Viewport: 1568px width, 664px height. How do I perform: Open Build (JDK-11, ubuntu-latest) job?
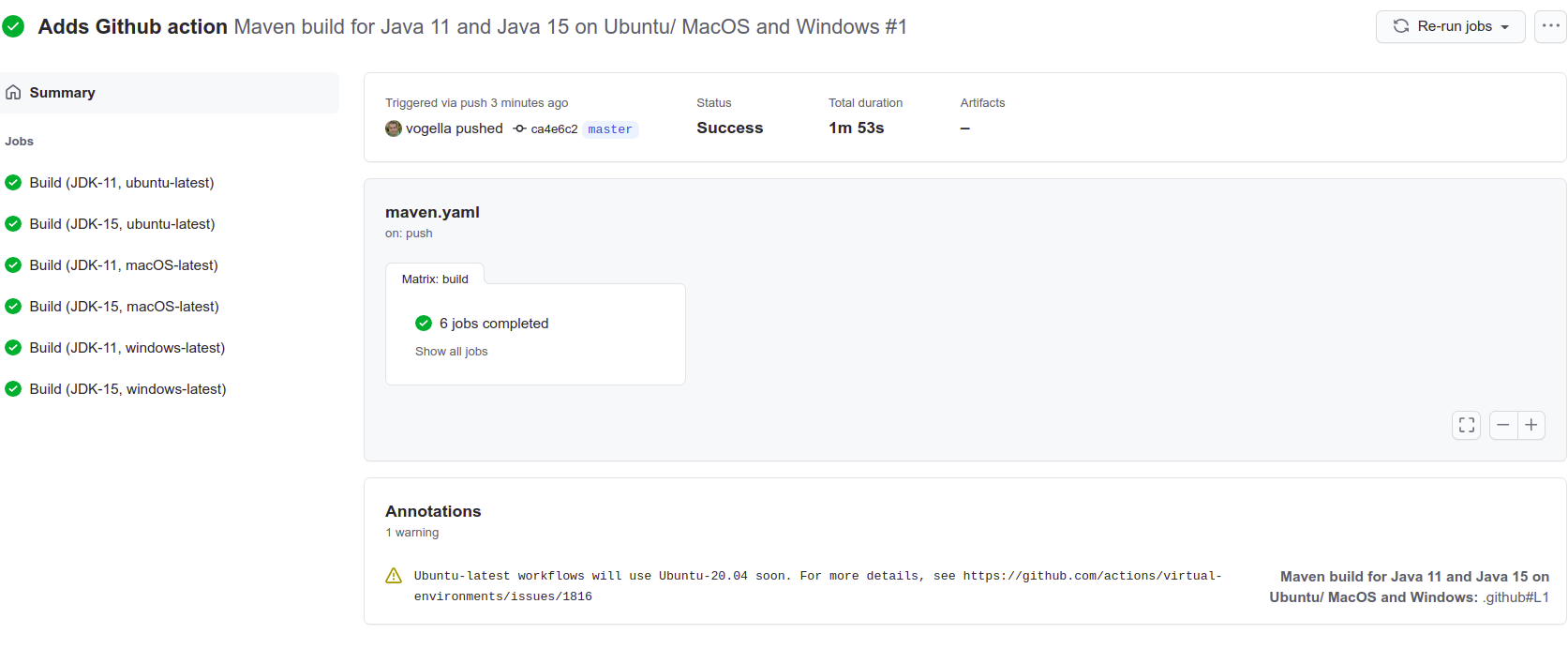pos(122,182)
